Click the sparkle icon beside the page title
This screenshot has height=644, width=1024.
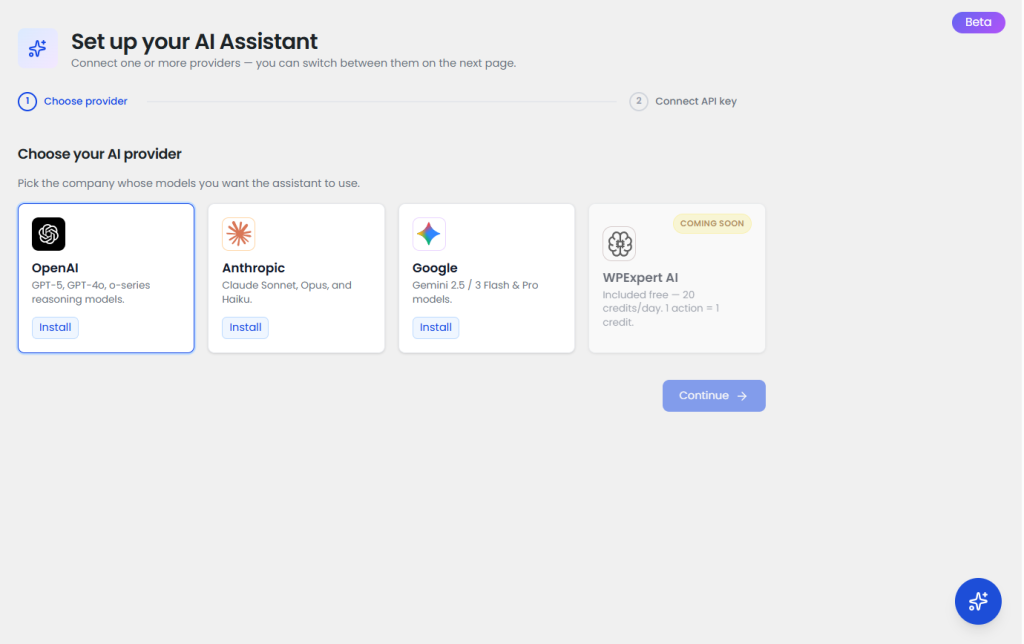[38, 48]
